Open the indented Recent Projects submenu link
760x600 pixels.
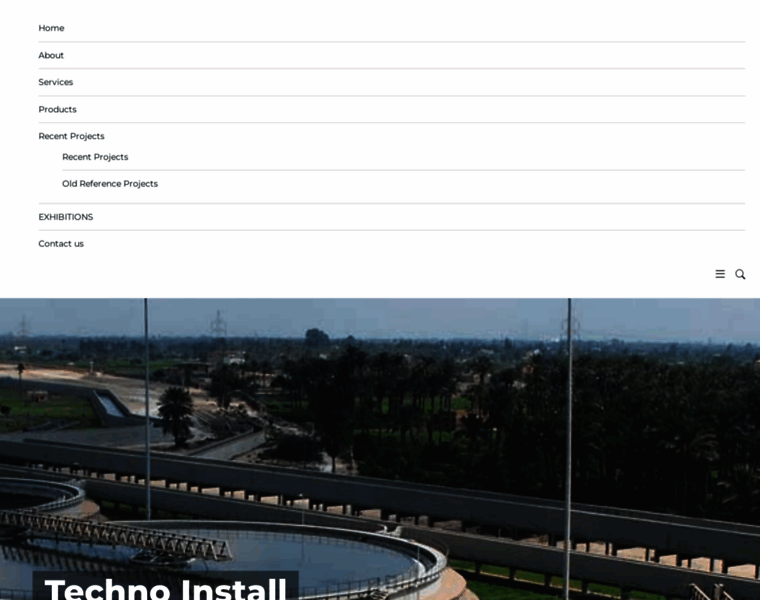point(95,157)
